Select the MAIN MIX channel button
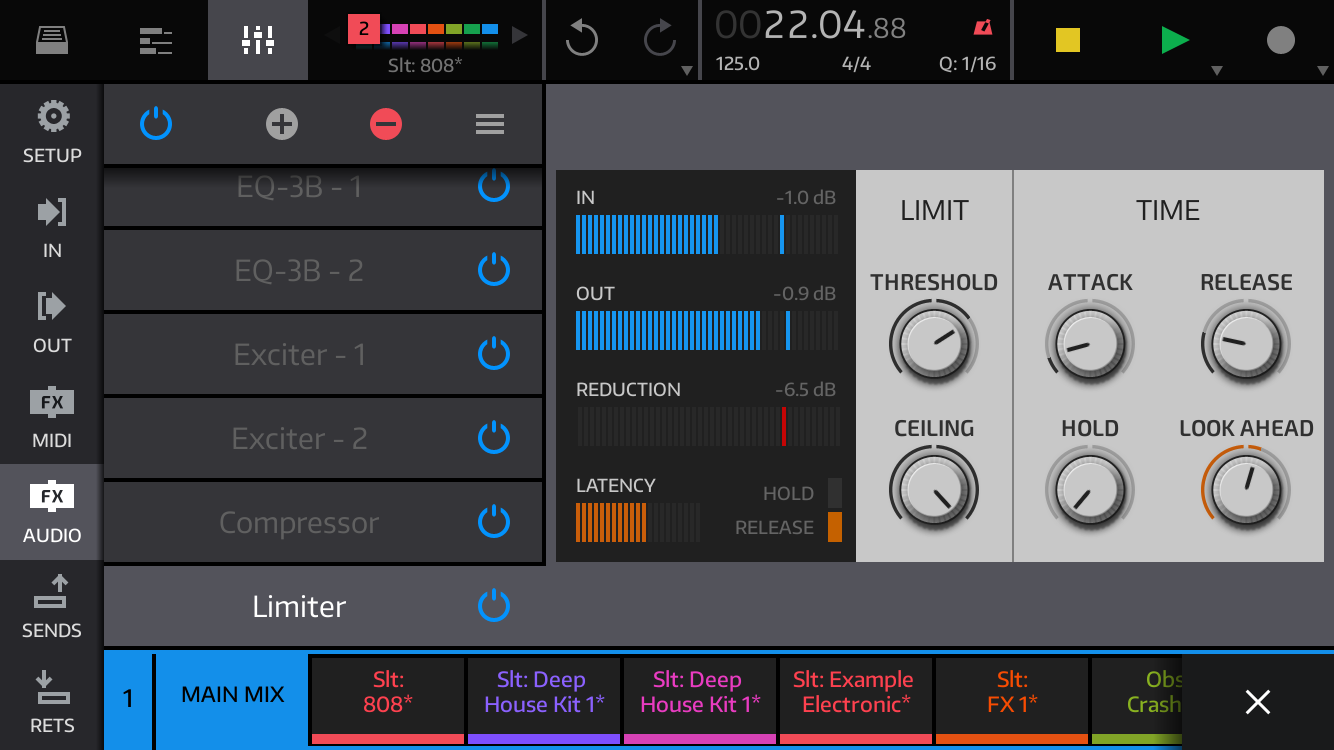The width and height of the screenshot is (1334, 750). 232,694
